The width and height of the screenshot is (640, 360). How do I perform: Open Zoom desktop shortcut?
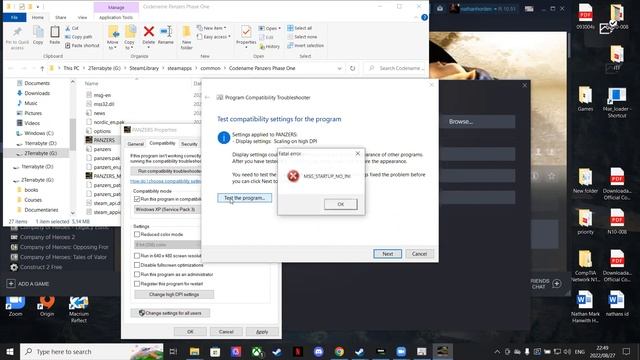click(x=16, y=306)
